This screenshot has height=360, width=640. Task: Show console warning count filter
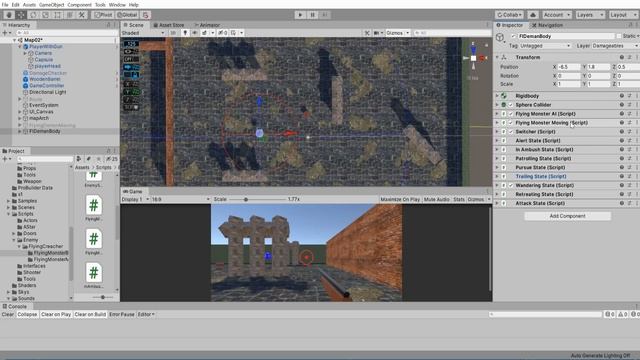coord(622,314)
